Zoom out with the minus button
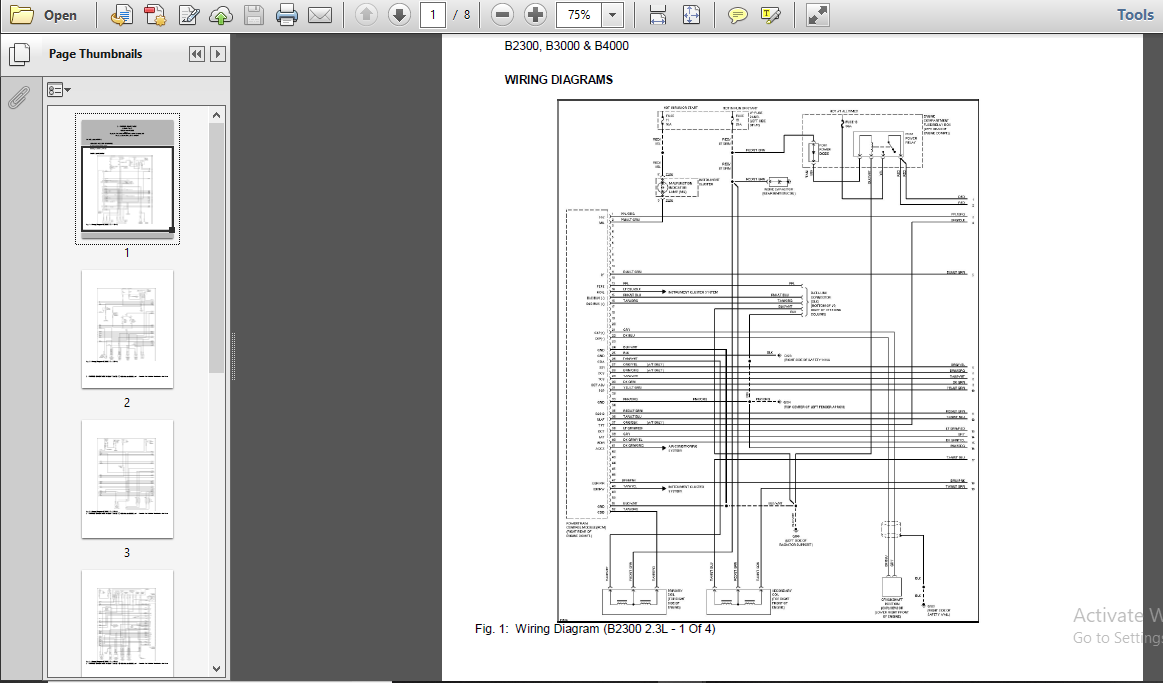Viewport: 1163px width, 683px height. coord(502,15)
